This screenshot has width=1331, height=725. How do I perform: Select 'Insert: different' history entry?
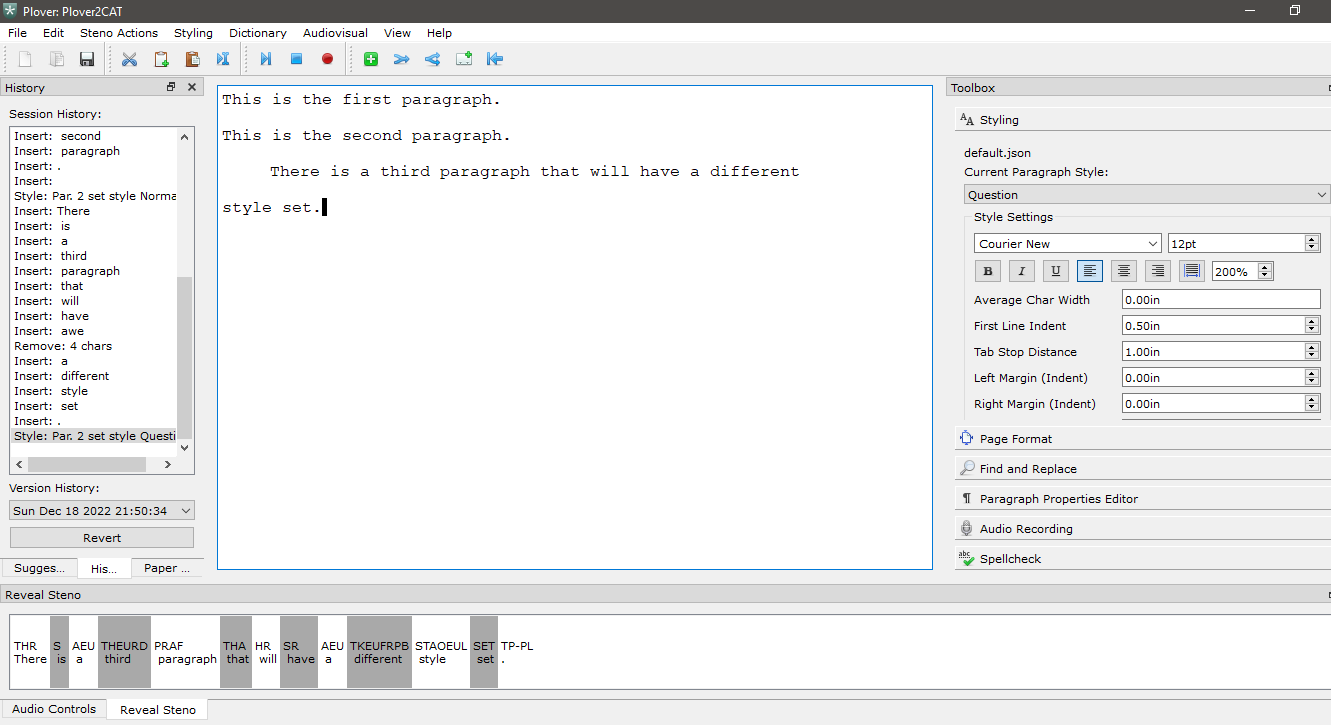tap(62, 376)
